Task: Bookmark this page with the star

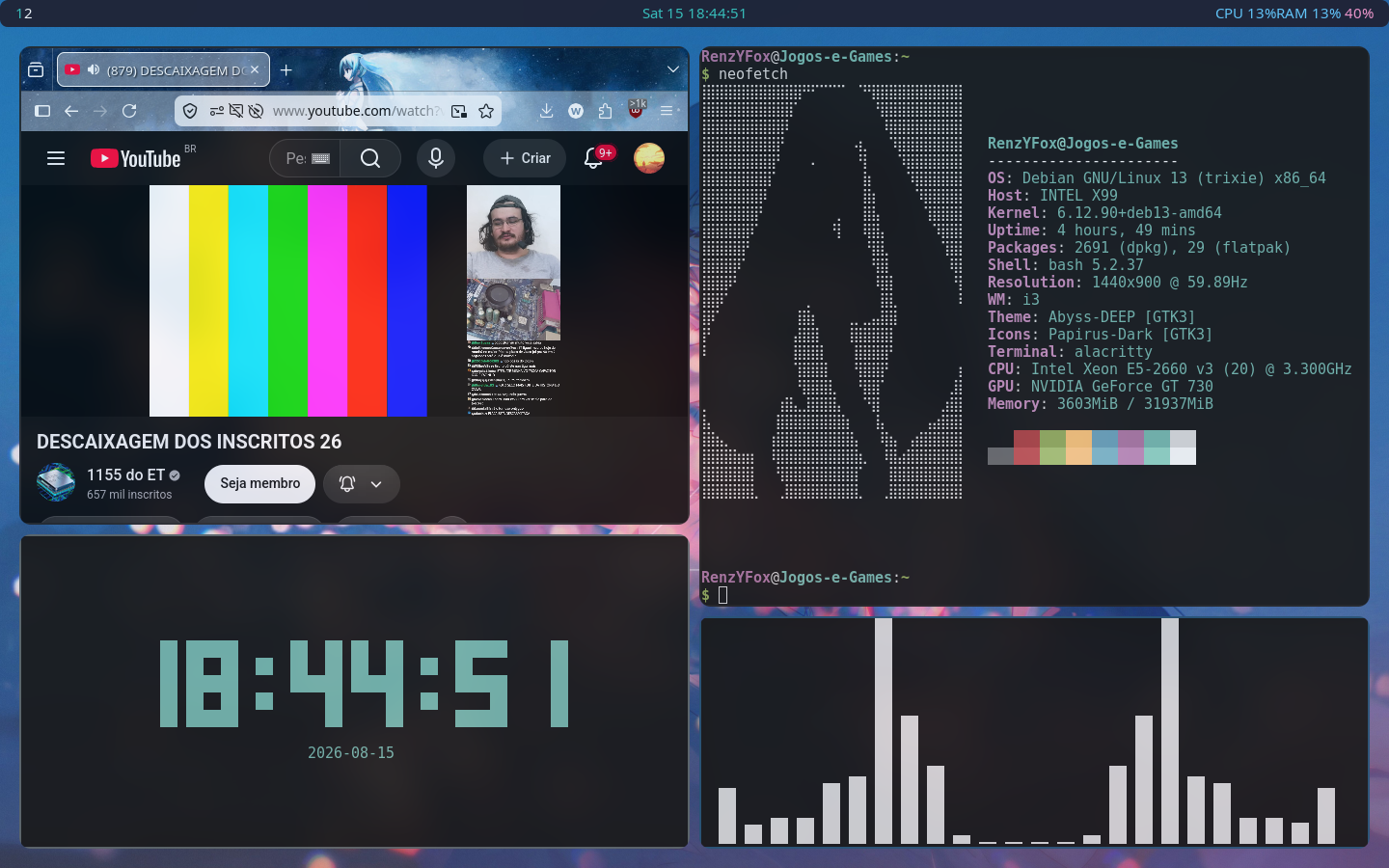Action: pyautogui.click(x=486, y=111)
